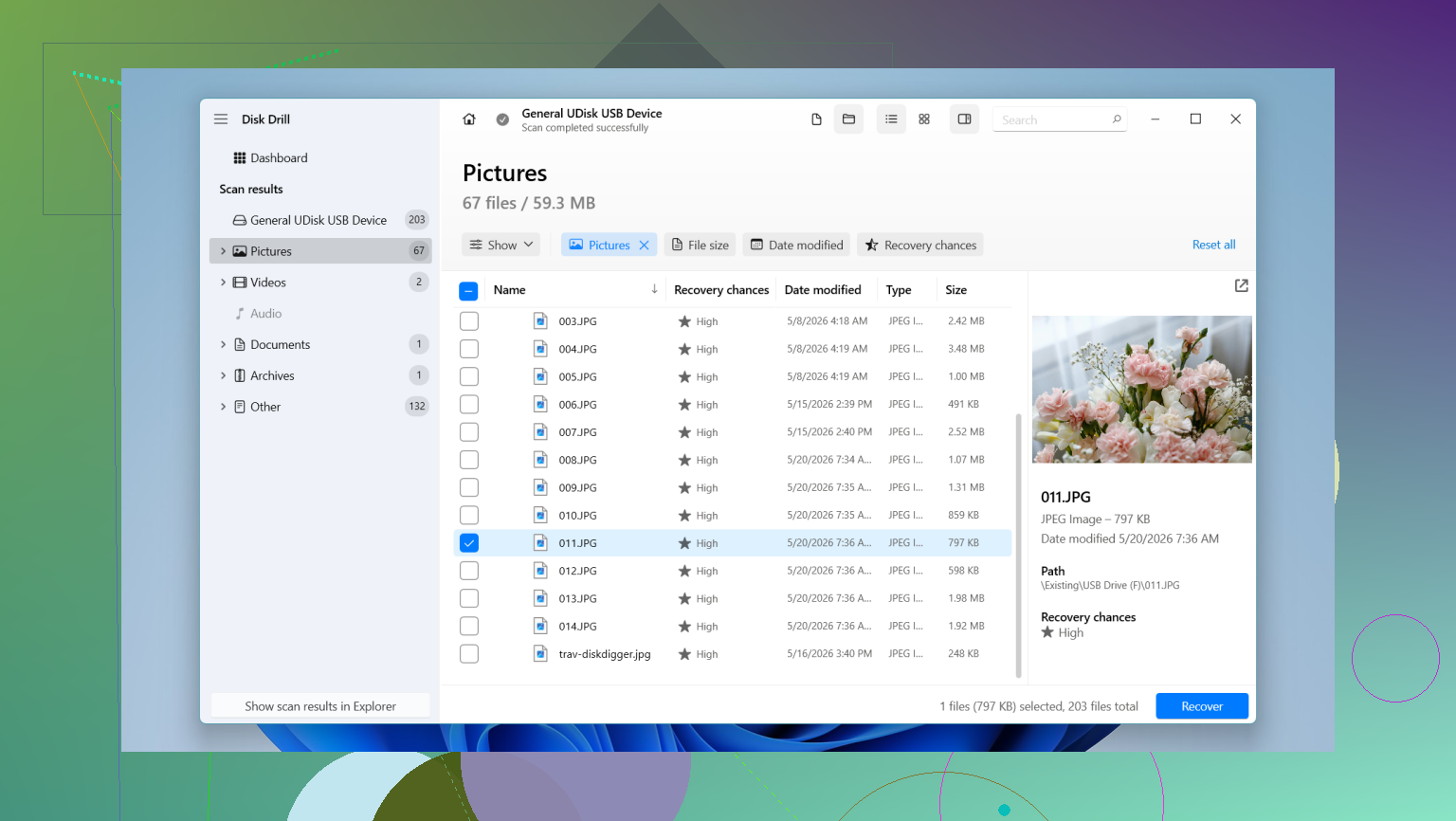
Task: Switch to the files view icon
Action: pos(816,119)
